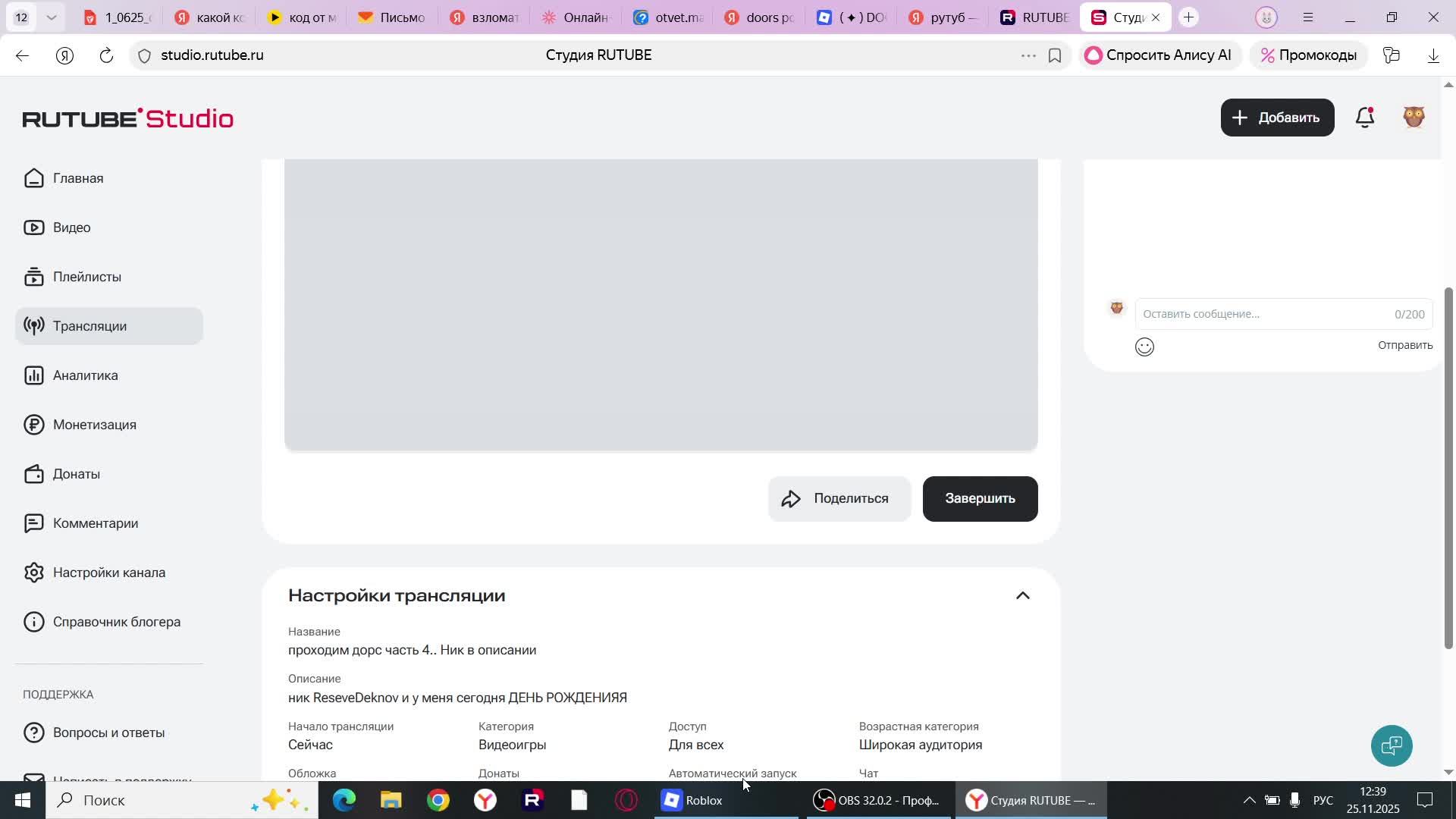
Task: Switch to the Roblox DOORS browser tab
Action: [x=850, y=17]
